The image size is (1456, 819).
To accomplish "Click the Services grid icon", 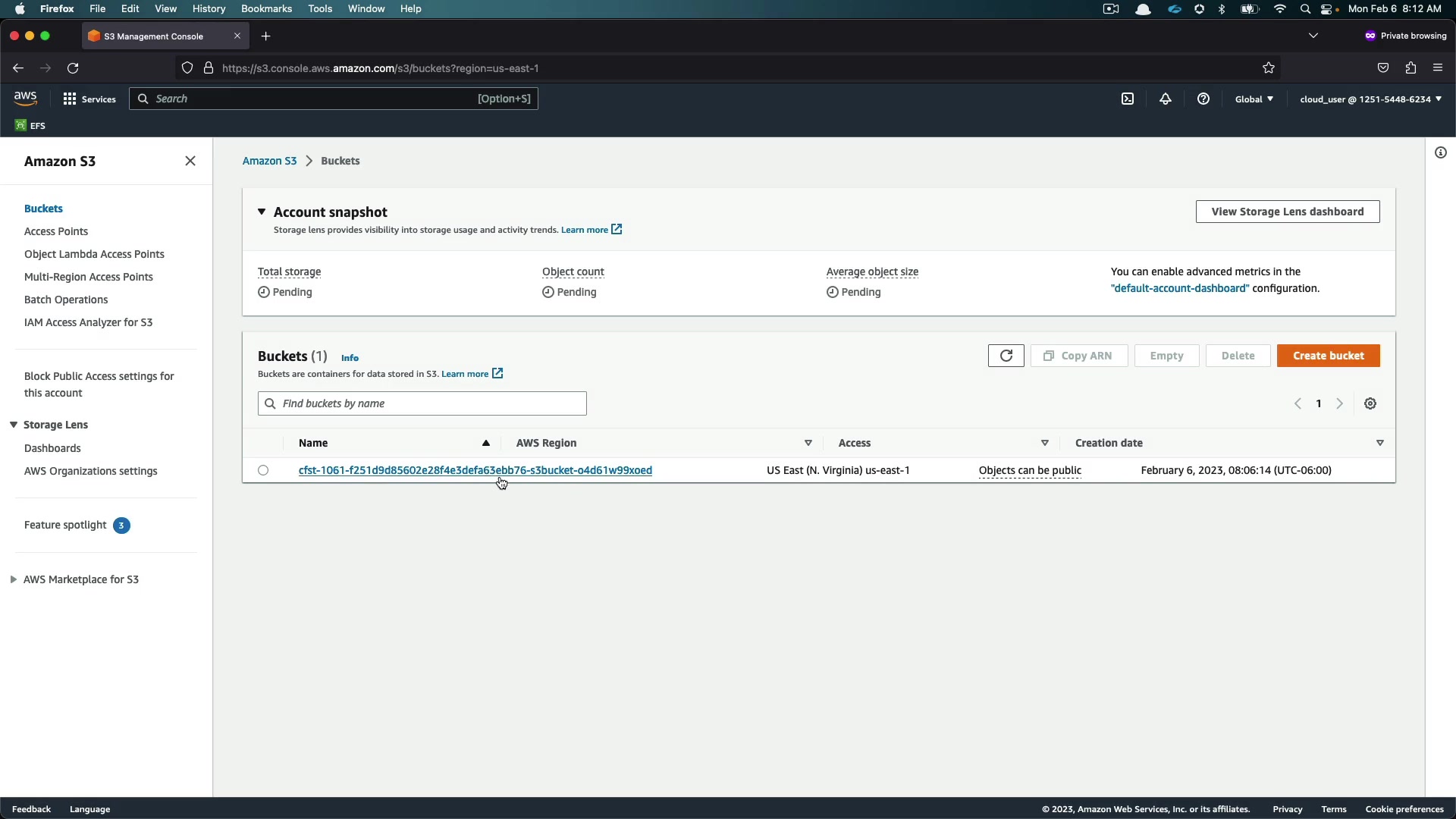I will (x=70, y=99).
